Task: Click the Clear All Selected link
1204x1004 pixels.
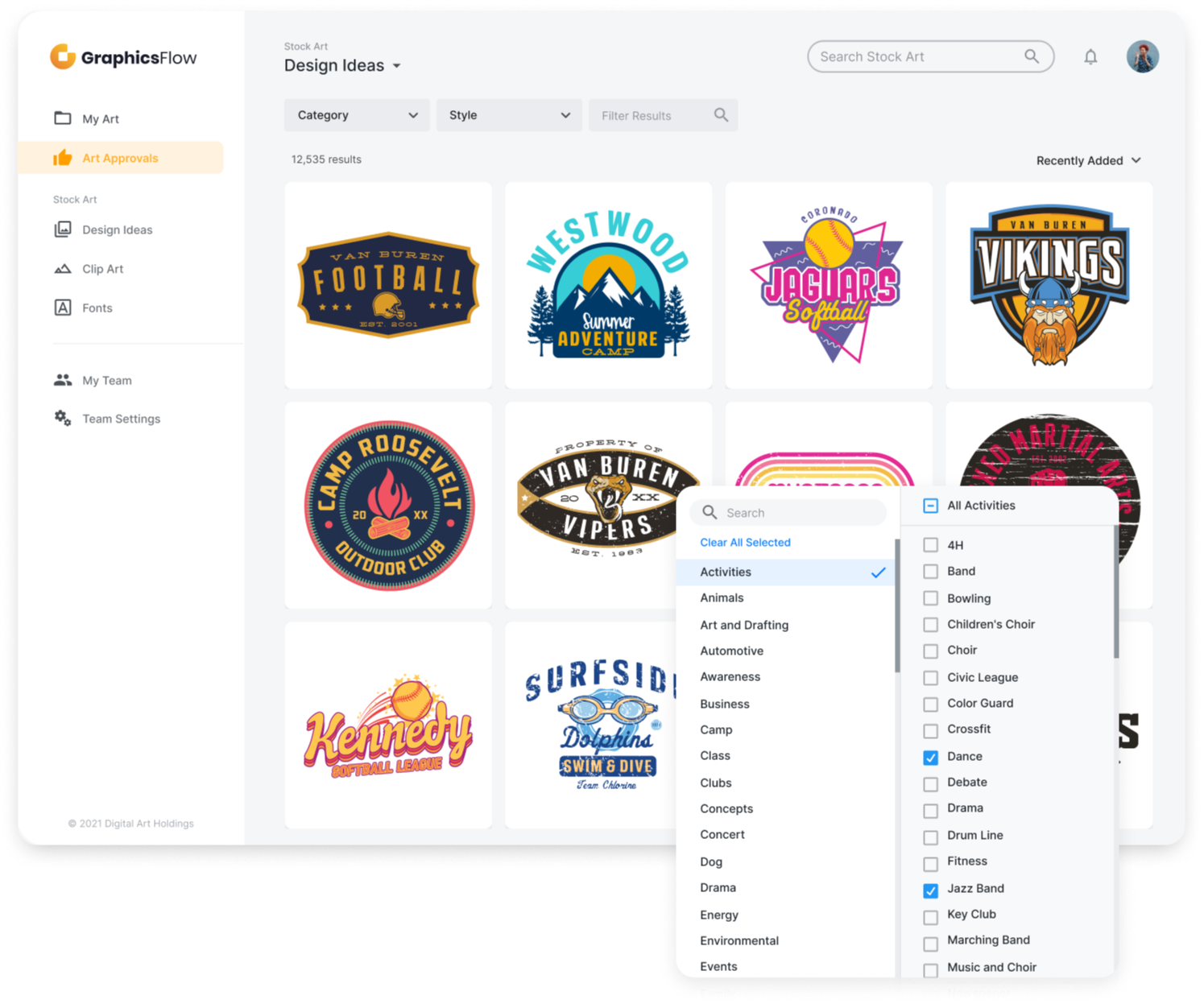Action: [745, 543]
